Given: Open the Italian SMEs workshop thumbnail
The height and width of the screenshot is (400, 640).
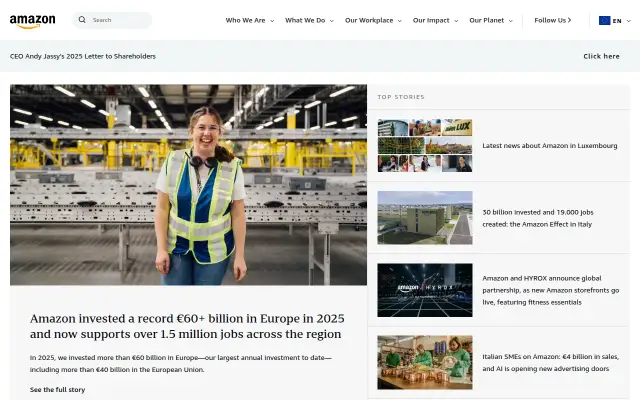Looking at the screenshot, I should (x=425, y=362).
